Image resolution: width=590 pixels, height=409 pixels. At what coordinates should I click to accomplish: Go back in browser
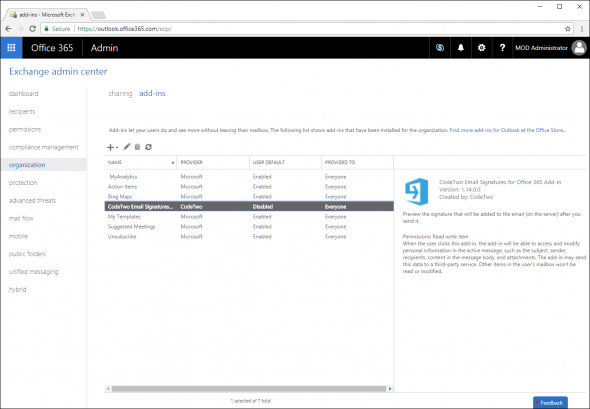click(8, 29)
